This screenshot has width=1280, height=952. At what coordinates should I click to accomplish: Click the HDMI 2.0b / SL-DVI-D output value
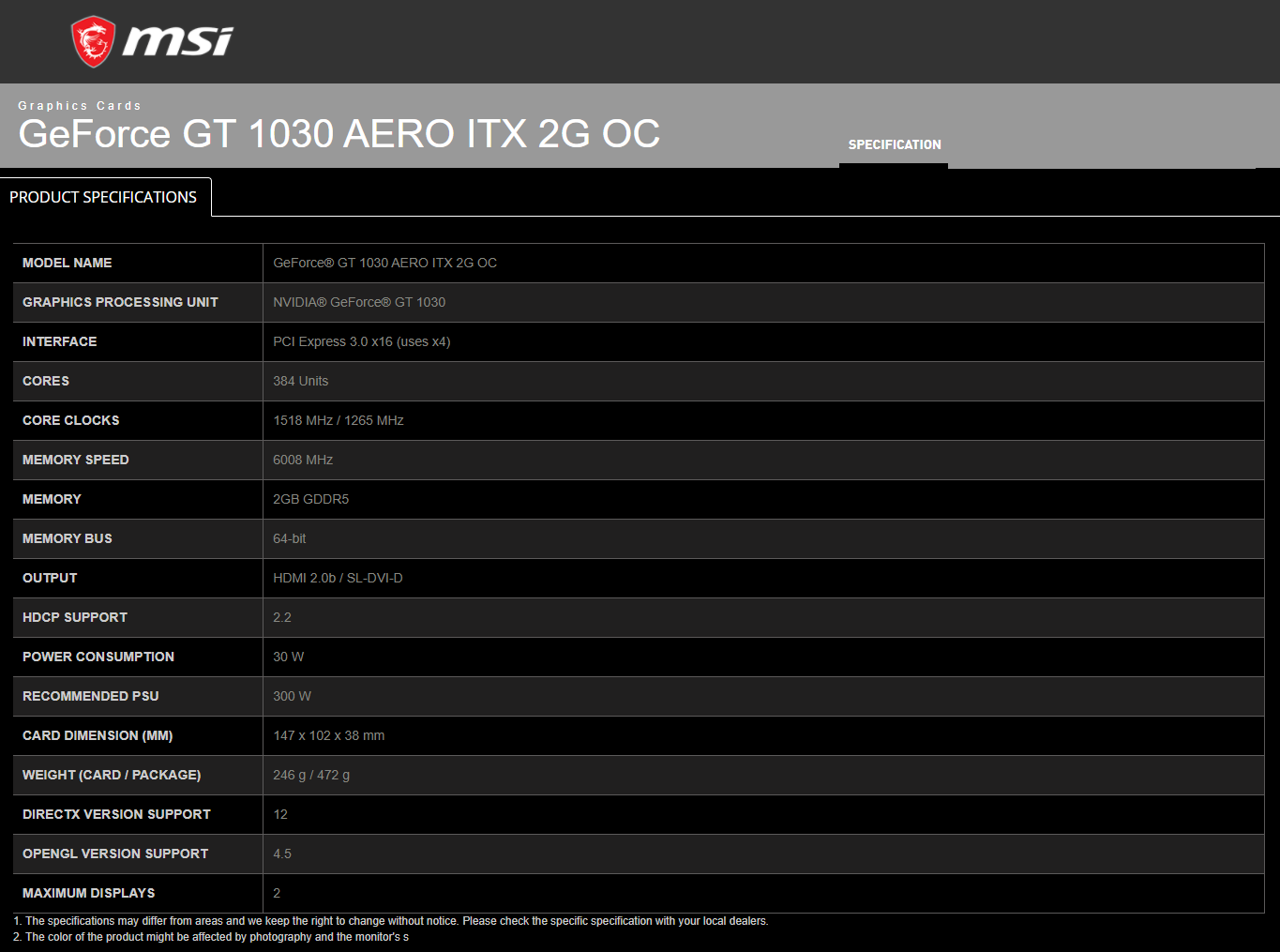[338, 578]
